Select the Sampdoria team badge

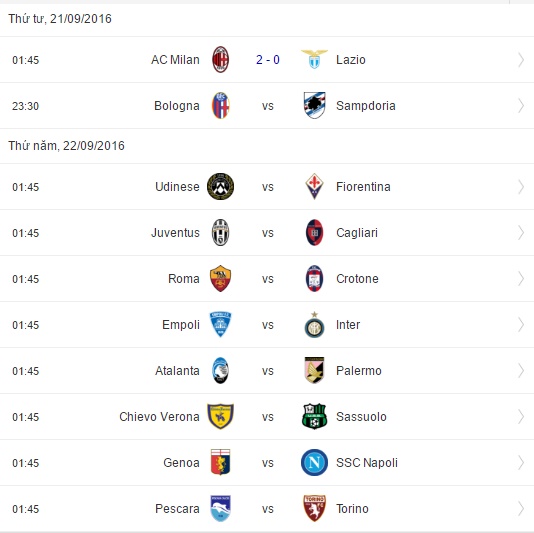(x=314, y=106)
